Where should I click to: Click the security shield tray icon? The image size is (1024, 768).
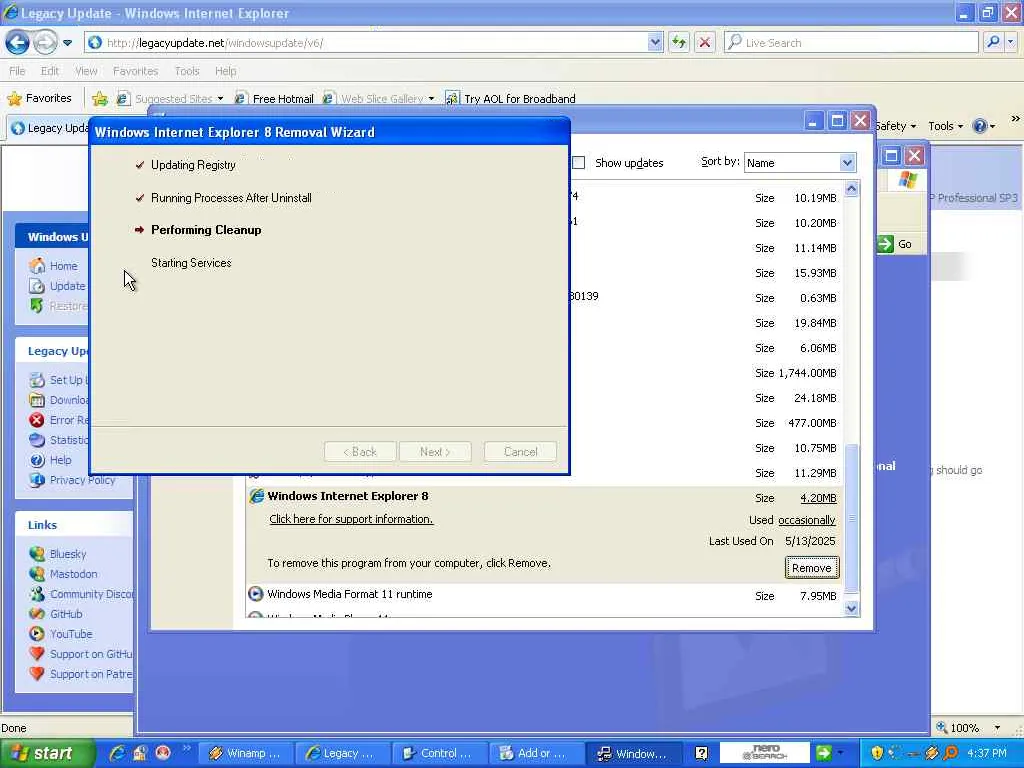(877, 753)
